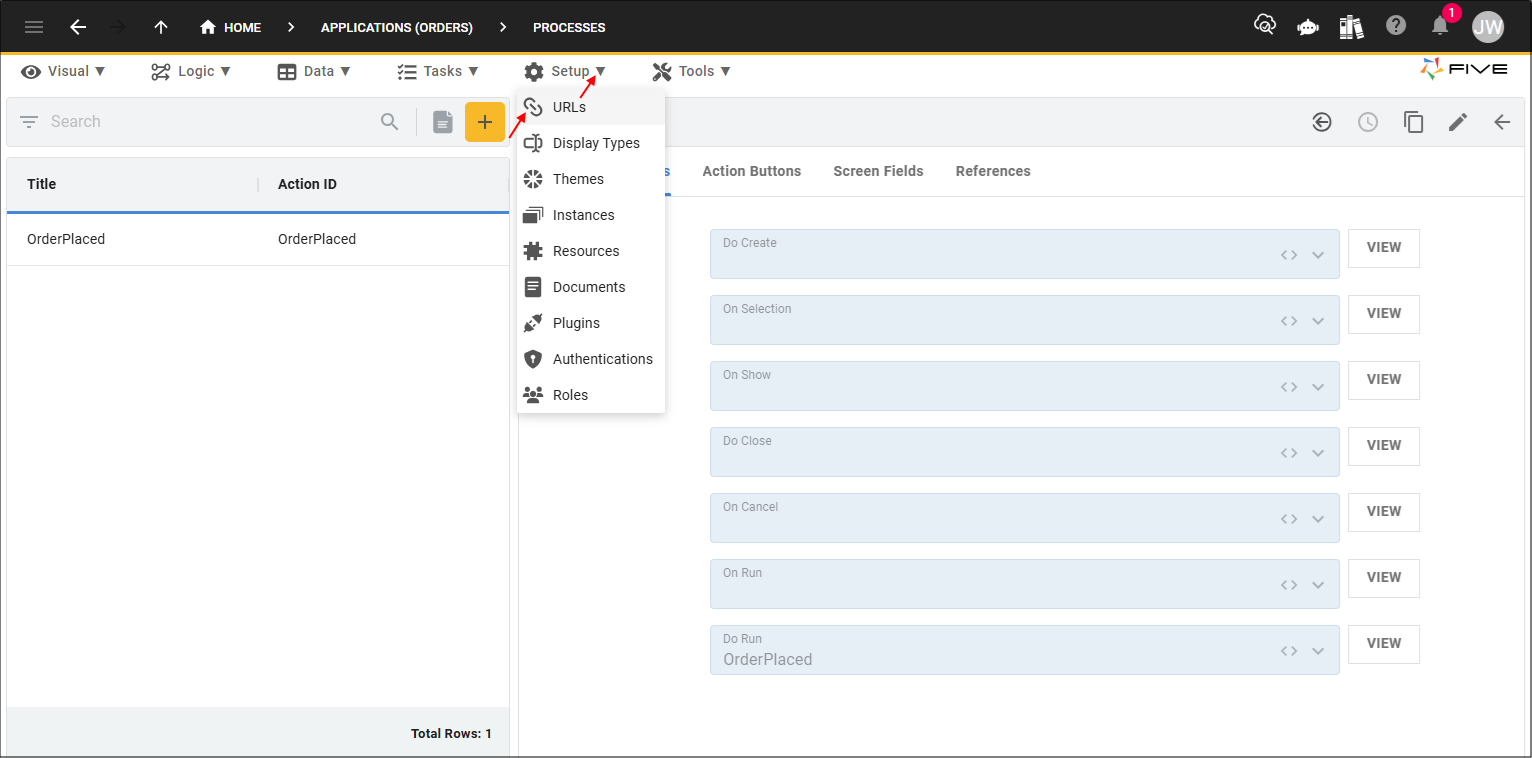Select Resources from the Setup menu
The image size is (1532, 758).
point(591,251)
